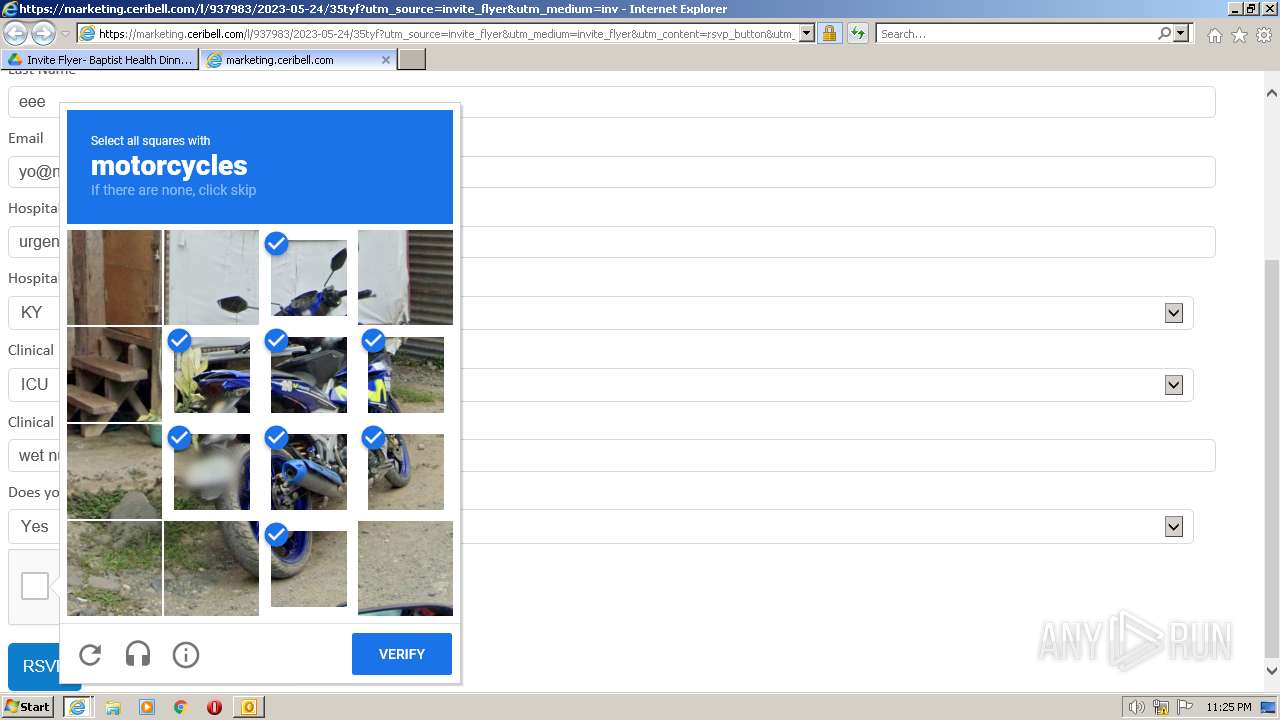Select the wooden steps square
The image size is (1280, 720).
point(114,374)
